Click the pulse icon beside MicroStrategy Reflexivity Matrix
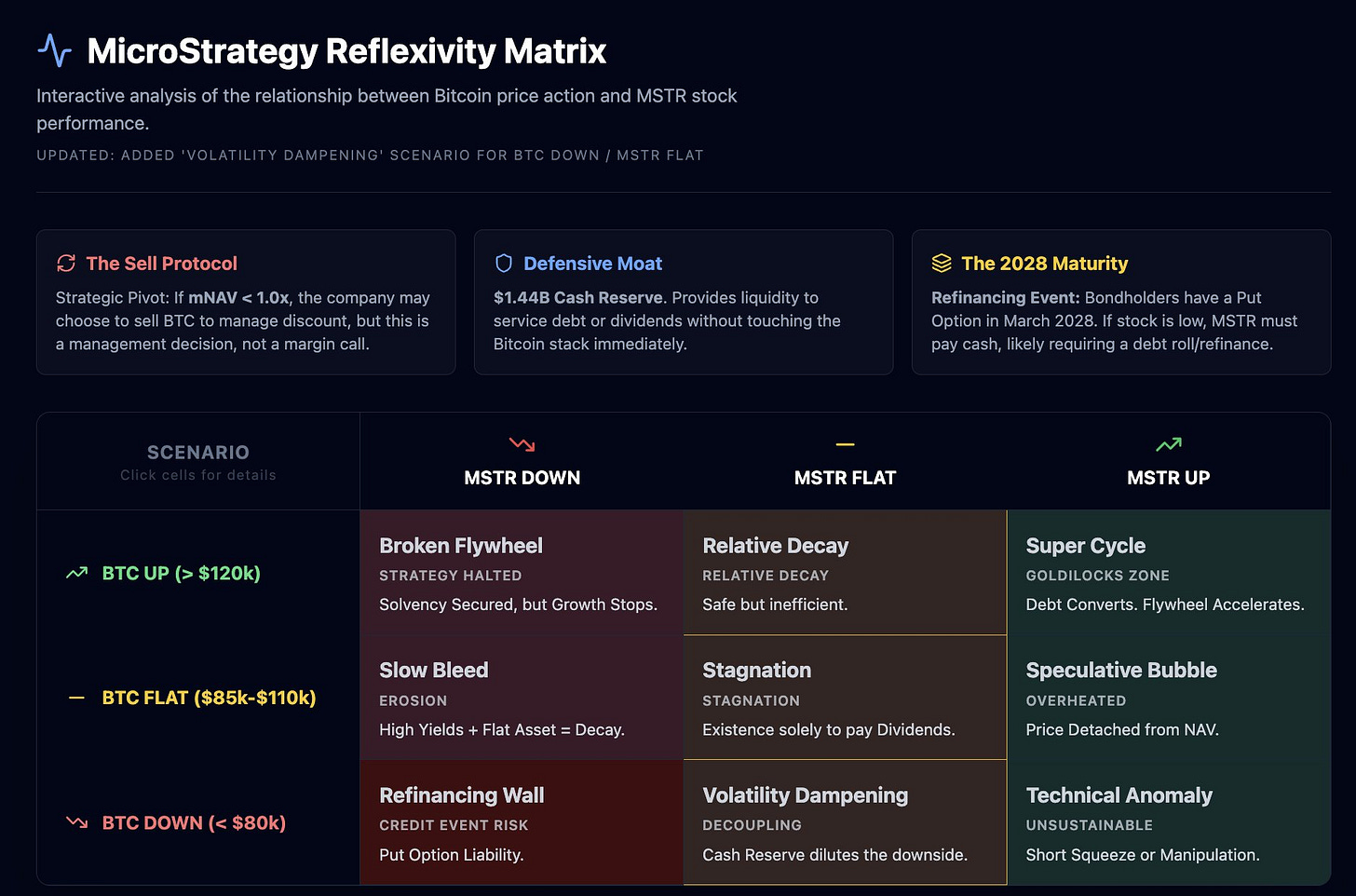Screen dimensions: 1356x896 point(54,50)
